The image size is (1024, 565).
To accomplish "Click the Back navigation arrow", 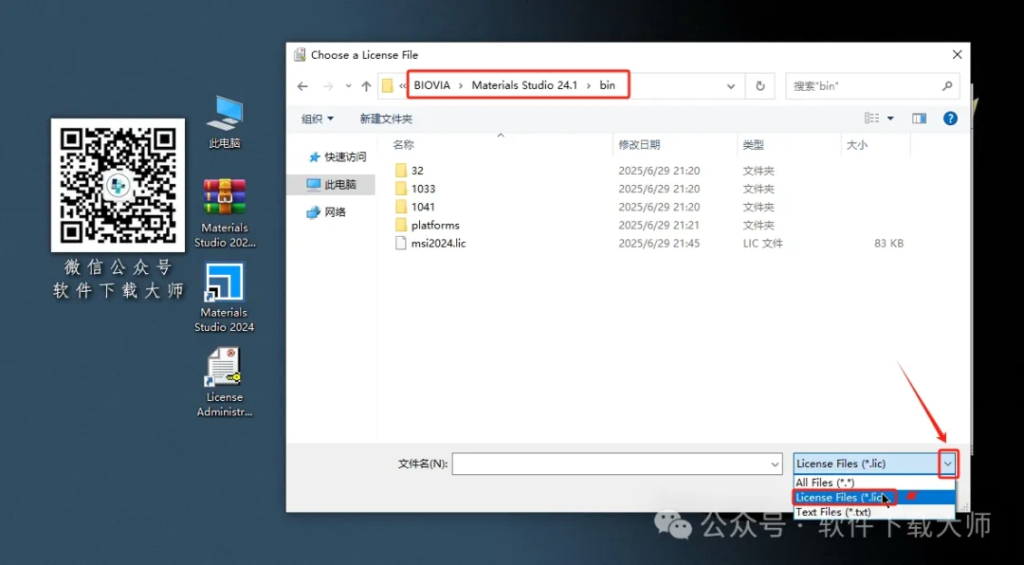I will 303,86.
